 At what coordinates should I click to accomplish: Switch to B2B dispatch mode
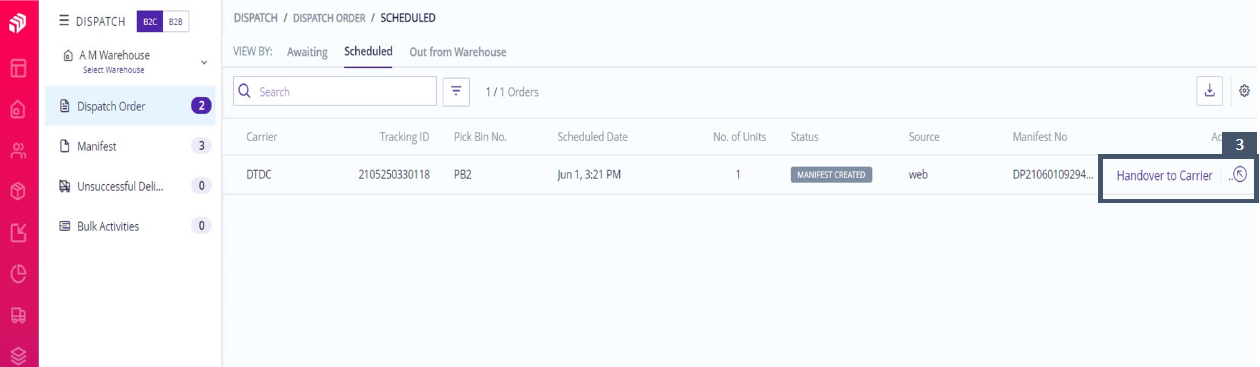pos(176,21)
